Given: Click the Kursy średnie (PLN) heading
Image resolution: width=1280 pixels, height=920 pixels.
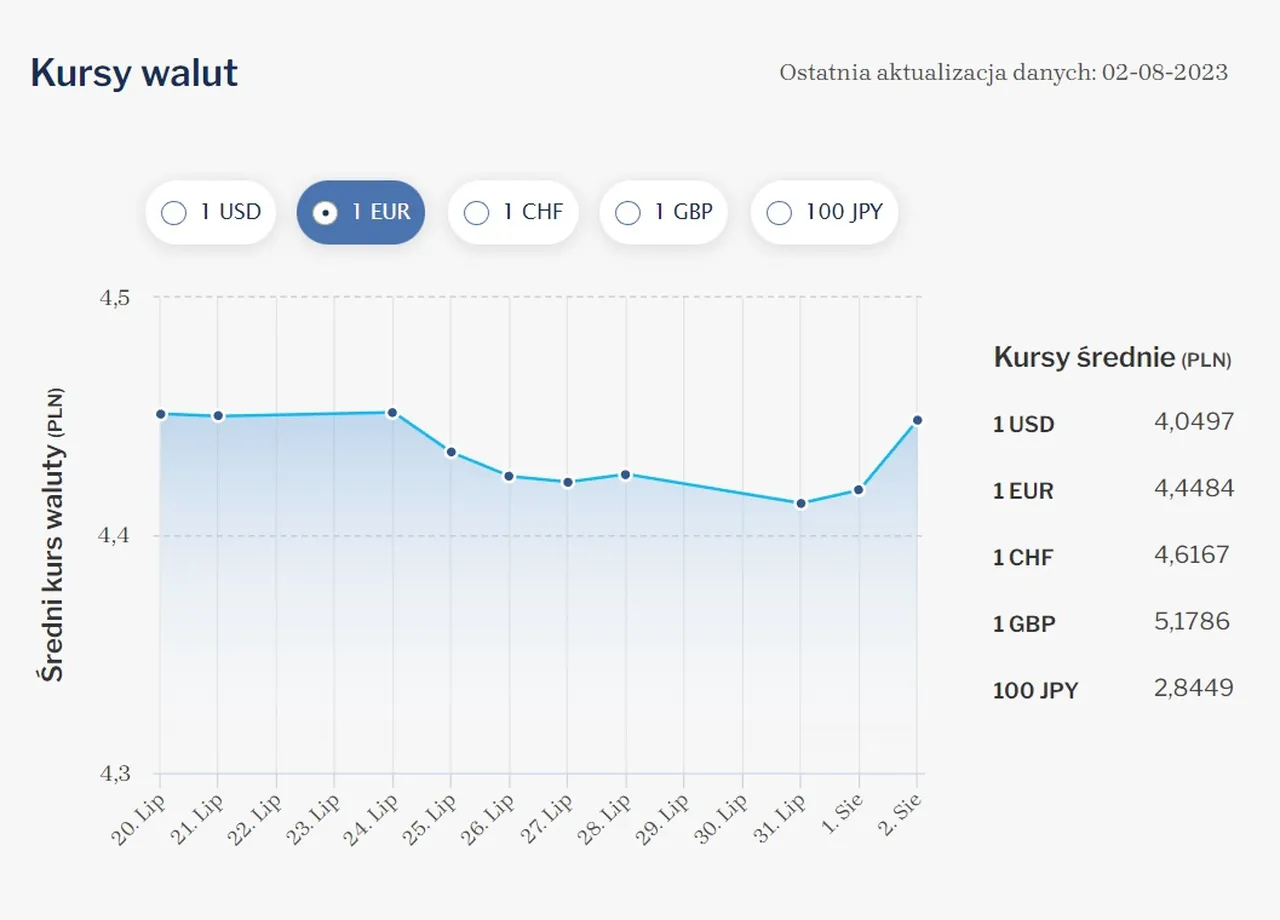Looking at the screenshot, I should 1112,358.
